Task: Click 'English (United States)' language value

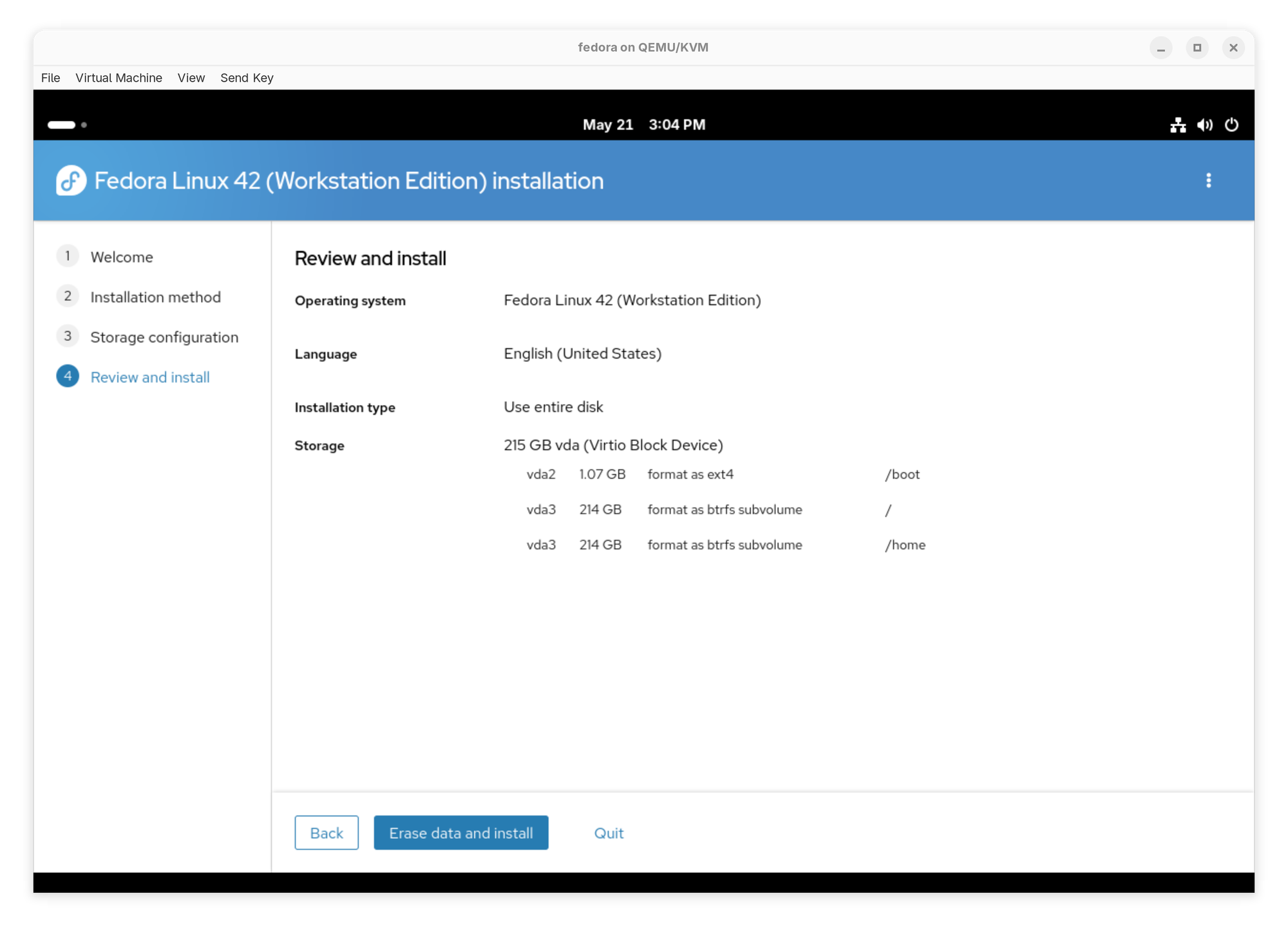Action: pos(583,353)
